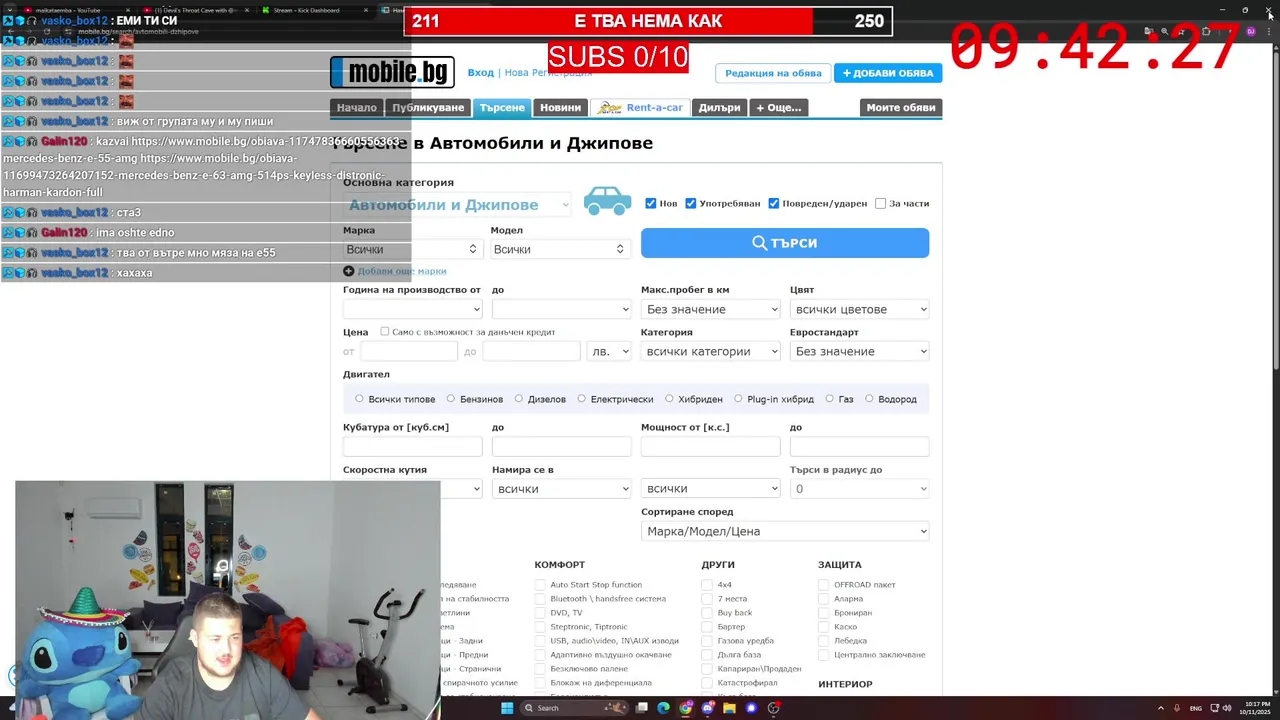Click the ENG language indicator
This screenshot has width=1280, height=720.
pos(1195,708)
